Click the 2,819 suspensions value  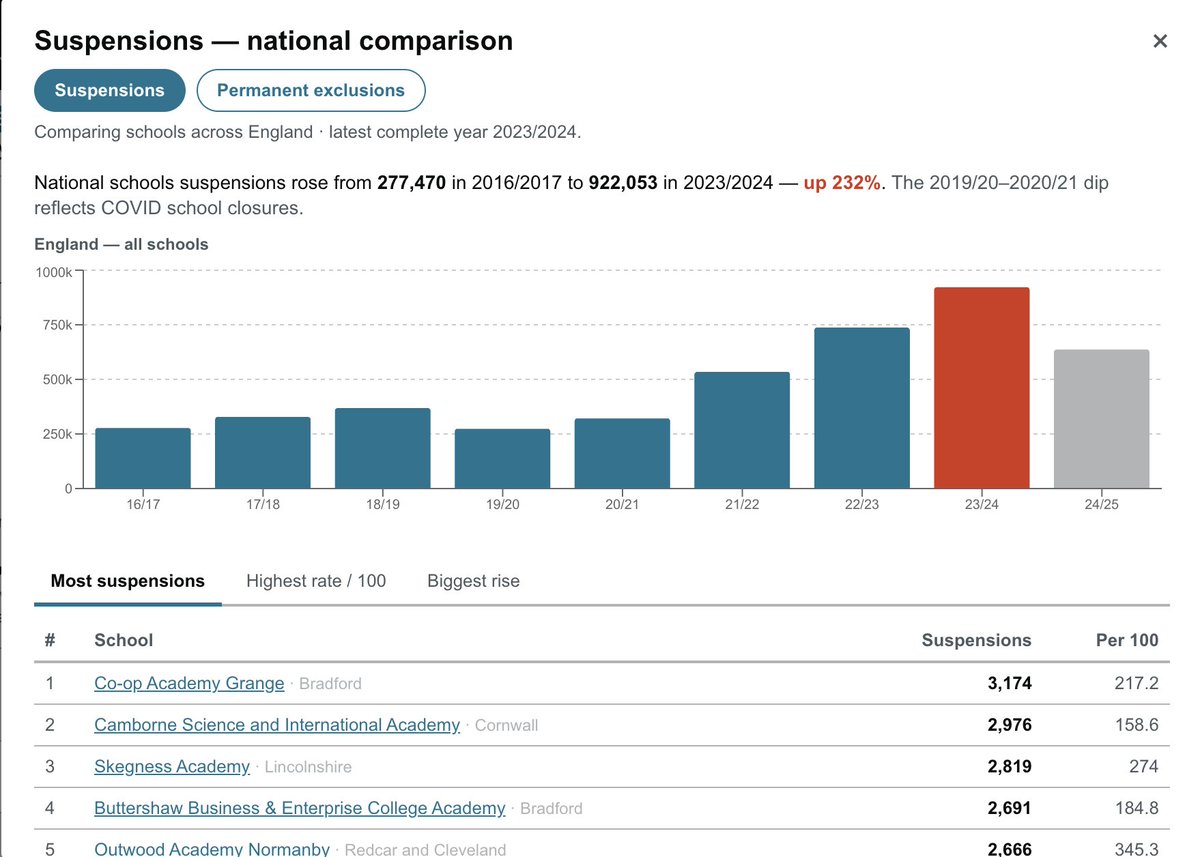tap(1008, 767)
